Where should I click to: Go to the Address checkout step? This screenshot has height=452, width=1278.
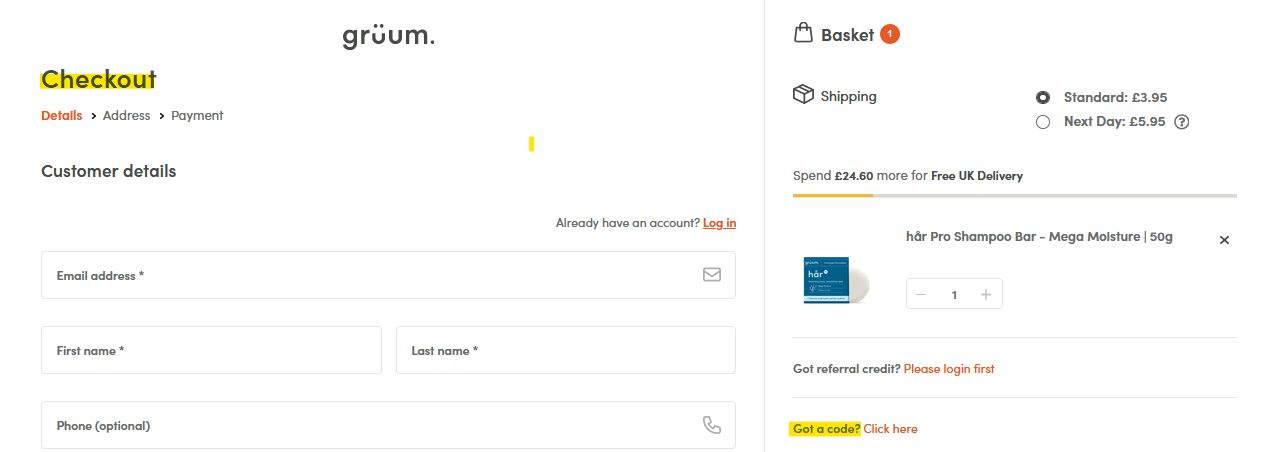coord(126,116)
